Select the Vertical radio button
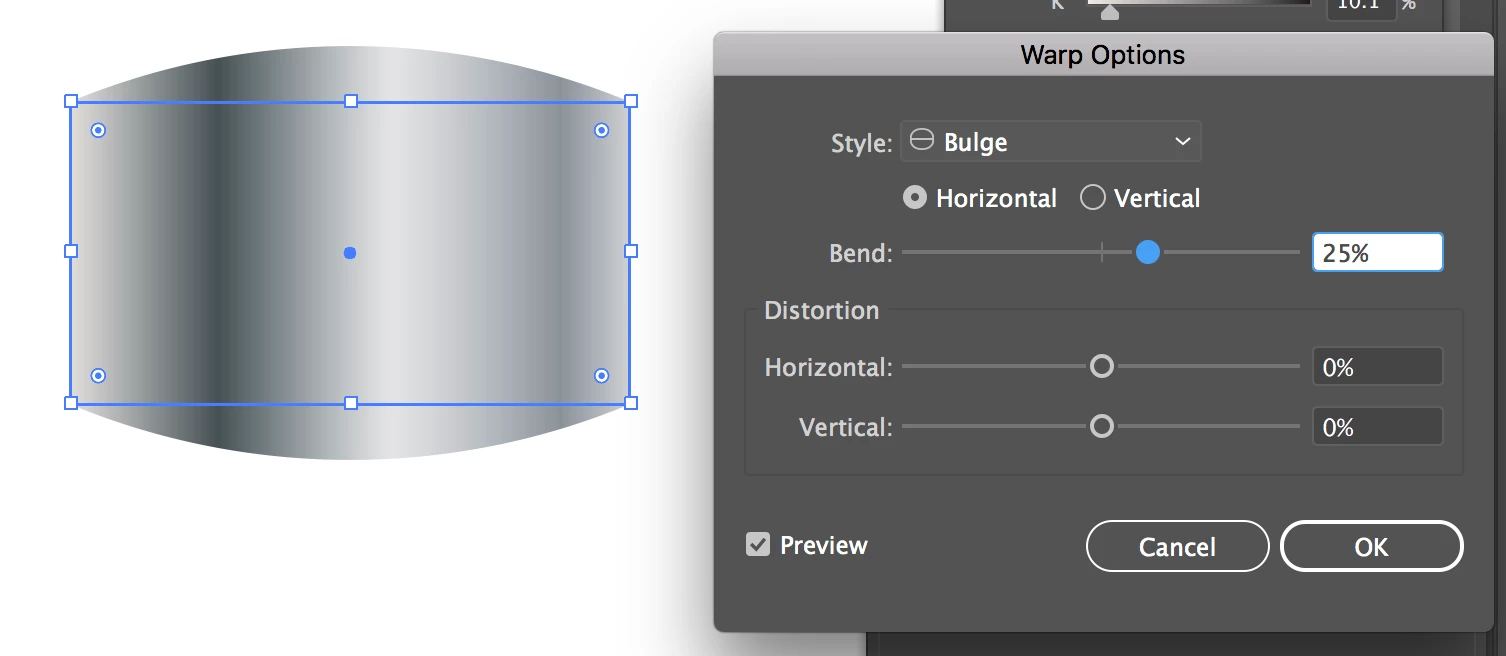1506x656 pixels. click(x=1093, y=198)
